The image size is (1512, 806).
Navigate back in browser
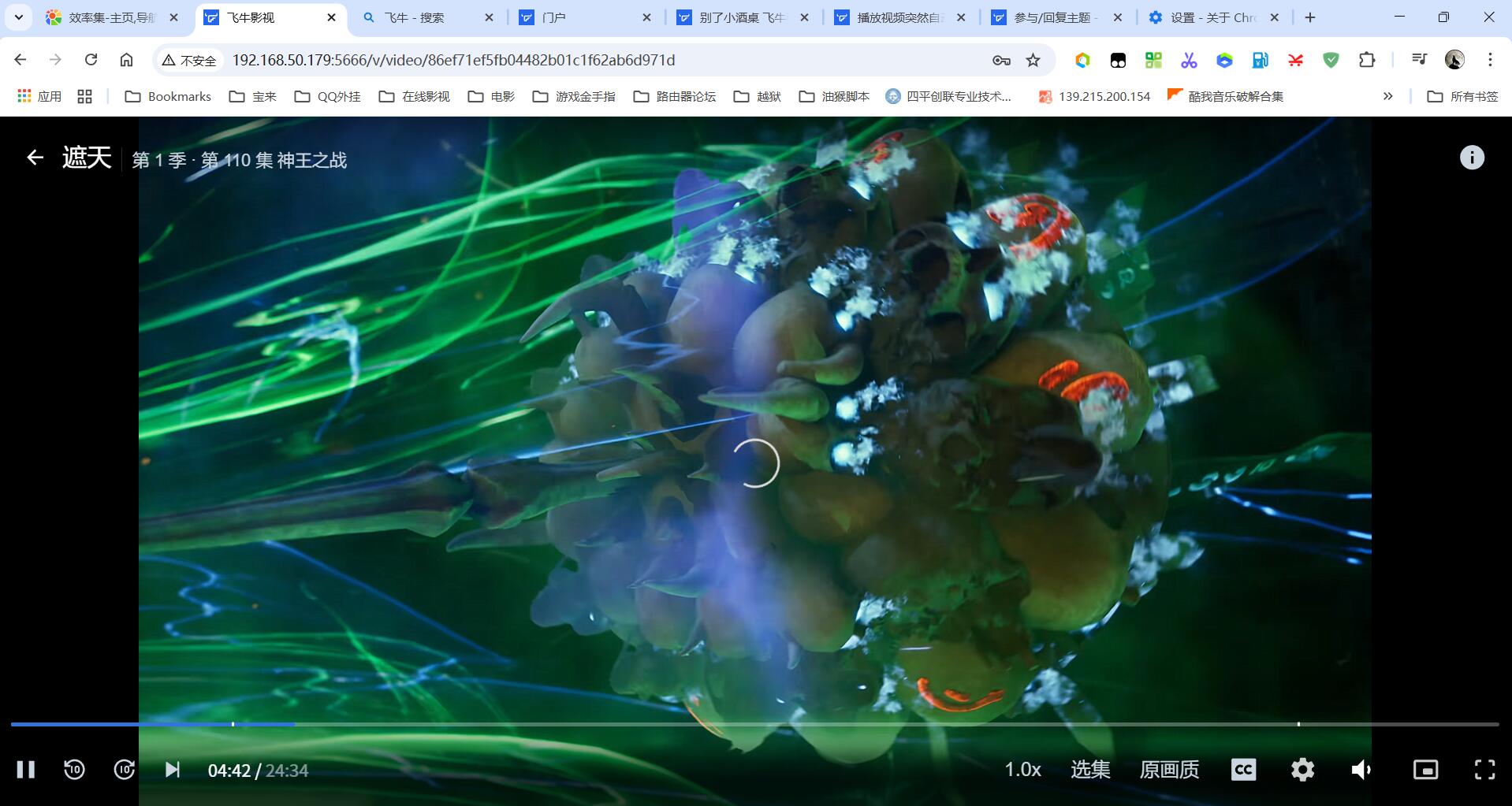pyautogui.click(x=20, y=60)
